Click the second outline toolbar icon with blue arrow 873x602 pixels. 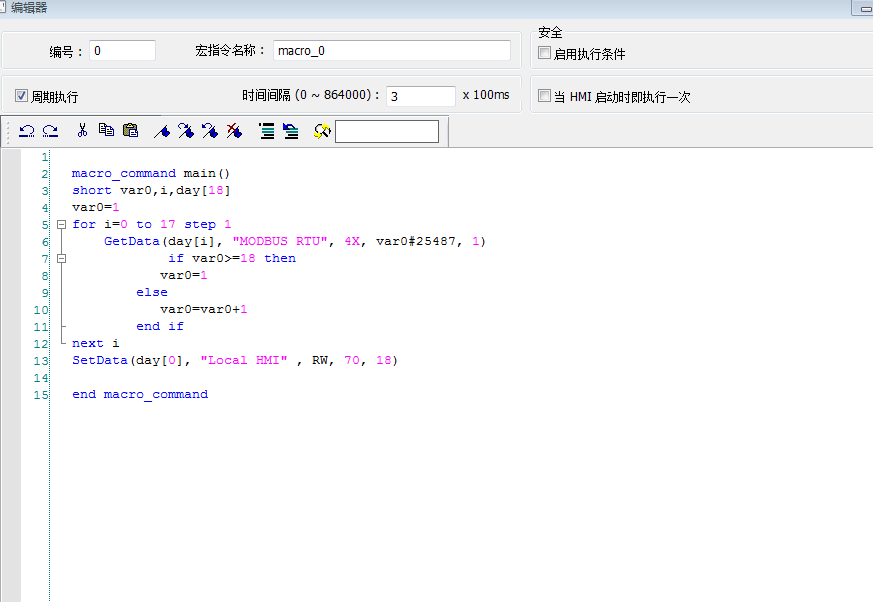tap(291, 131)
